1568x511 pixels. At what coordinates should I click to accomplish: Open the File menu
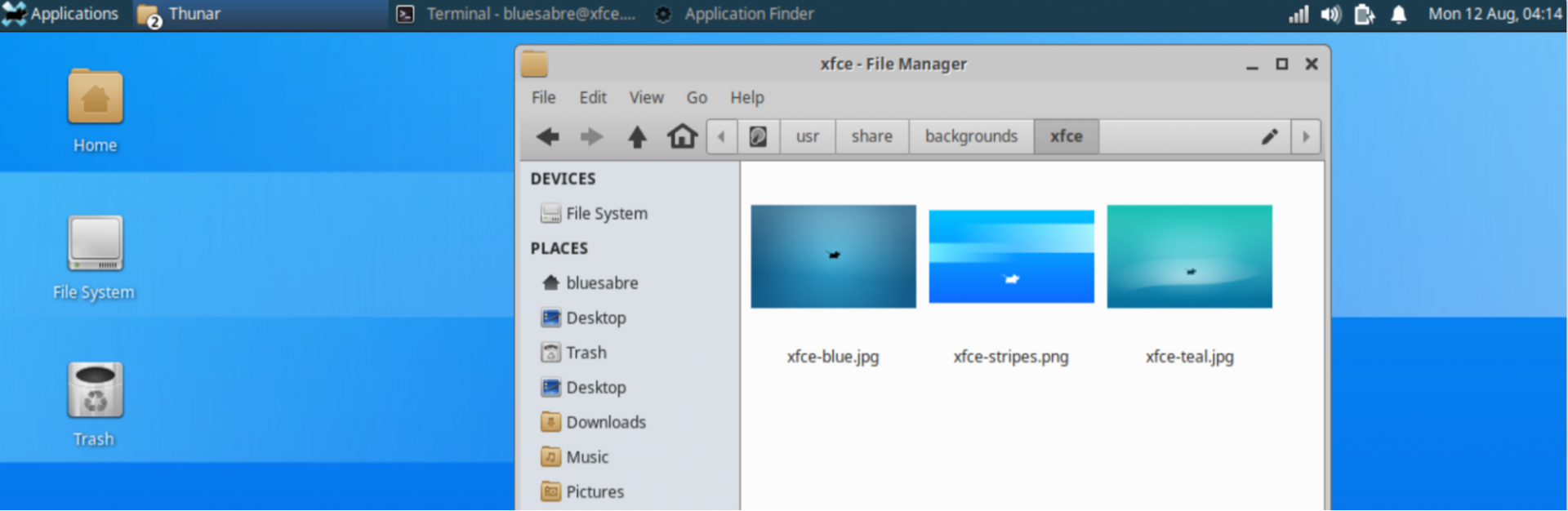point(543,97)
